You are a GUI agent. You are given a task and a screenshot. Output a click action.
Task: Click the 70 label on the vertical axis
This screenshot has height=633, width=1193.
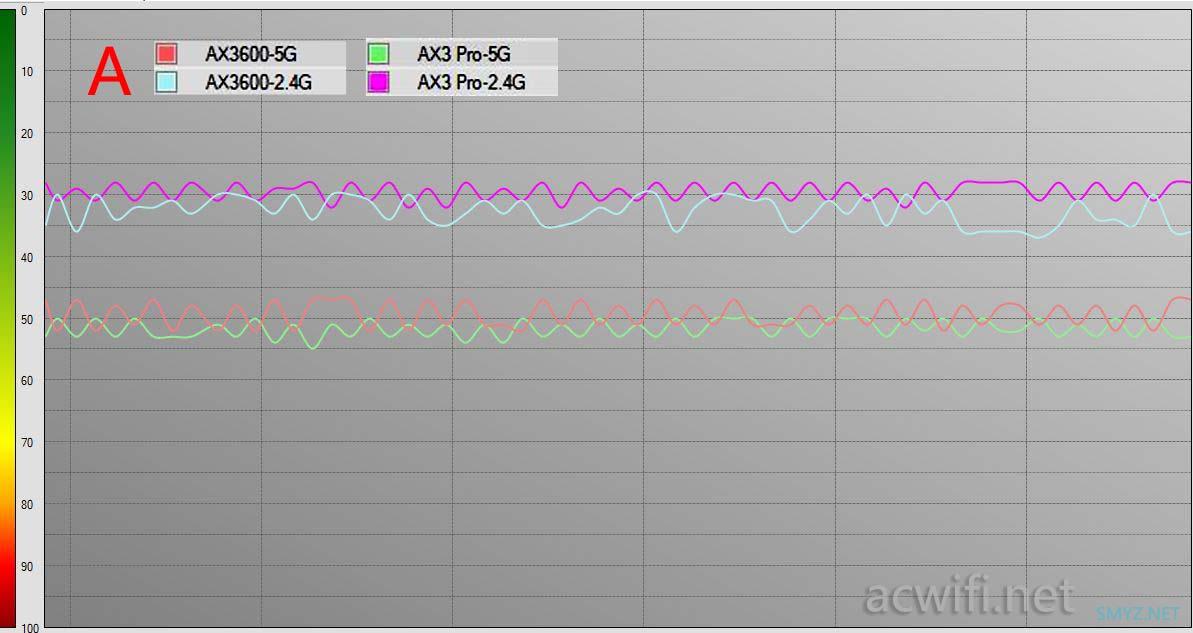(x=27, y=442)
